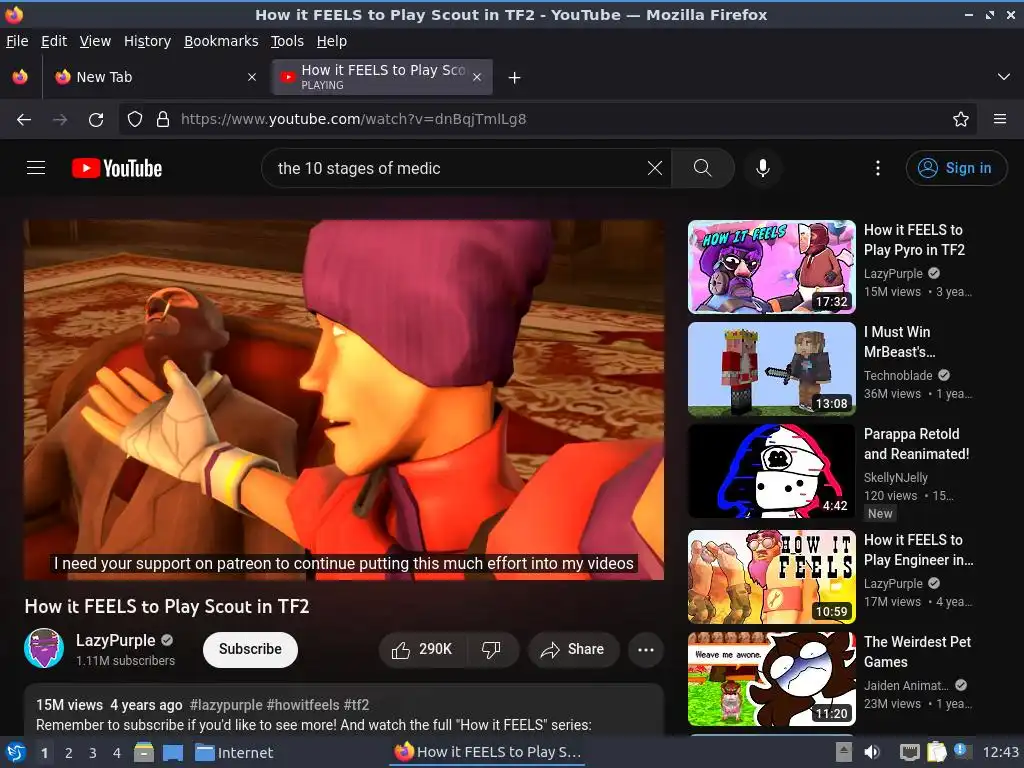Open the Internet taskbar folder
The height and width of the screenshot is (768, 1024).
[234, 752]
